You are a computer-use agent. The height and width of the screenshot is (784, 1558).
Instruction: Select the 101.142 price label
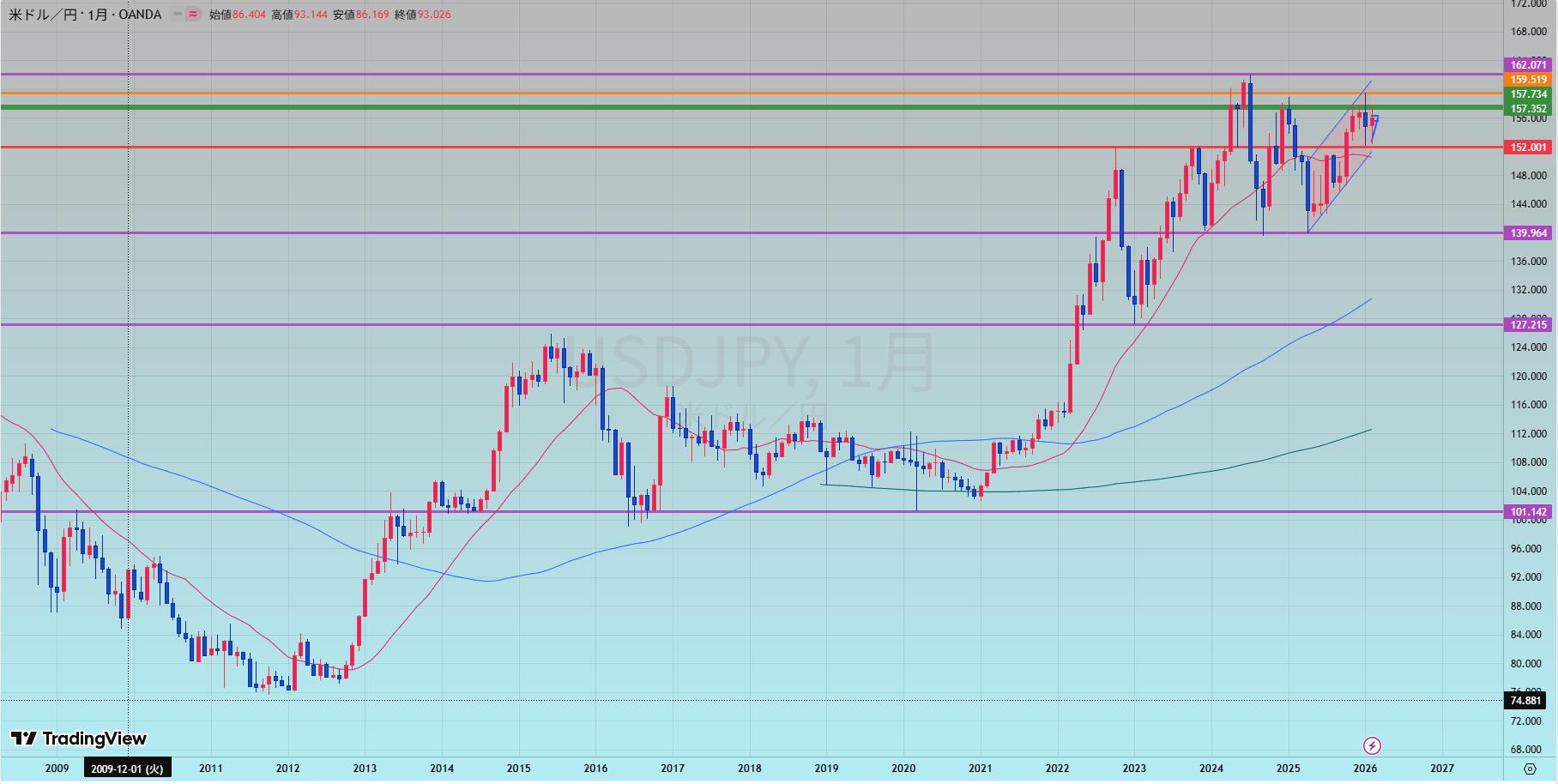[1528, 512]
